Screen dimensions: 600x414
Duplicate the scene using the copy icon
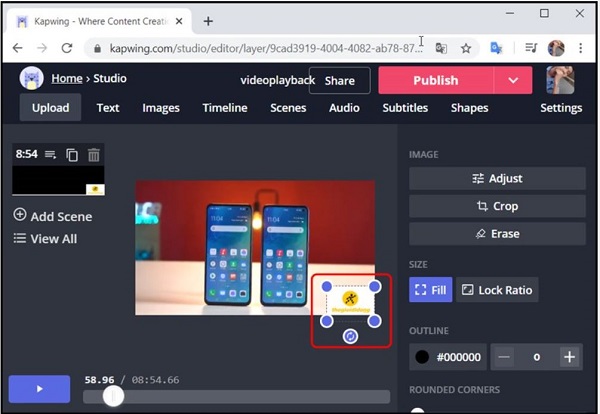[x=72, y=155]
